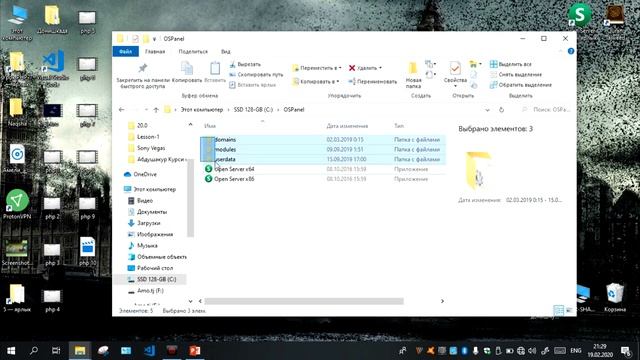Open the File tab

coord(126,51)
